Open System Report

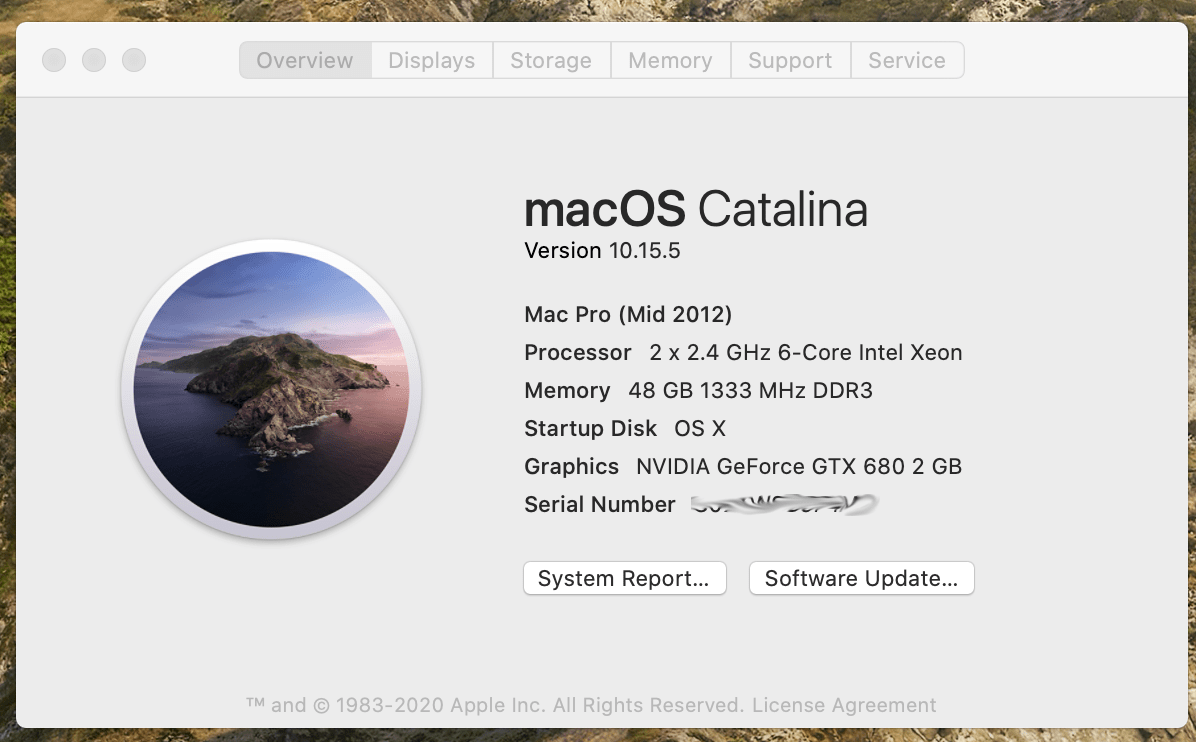click(x=624, y=578)
